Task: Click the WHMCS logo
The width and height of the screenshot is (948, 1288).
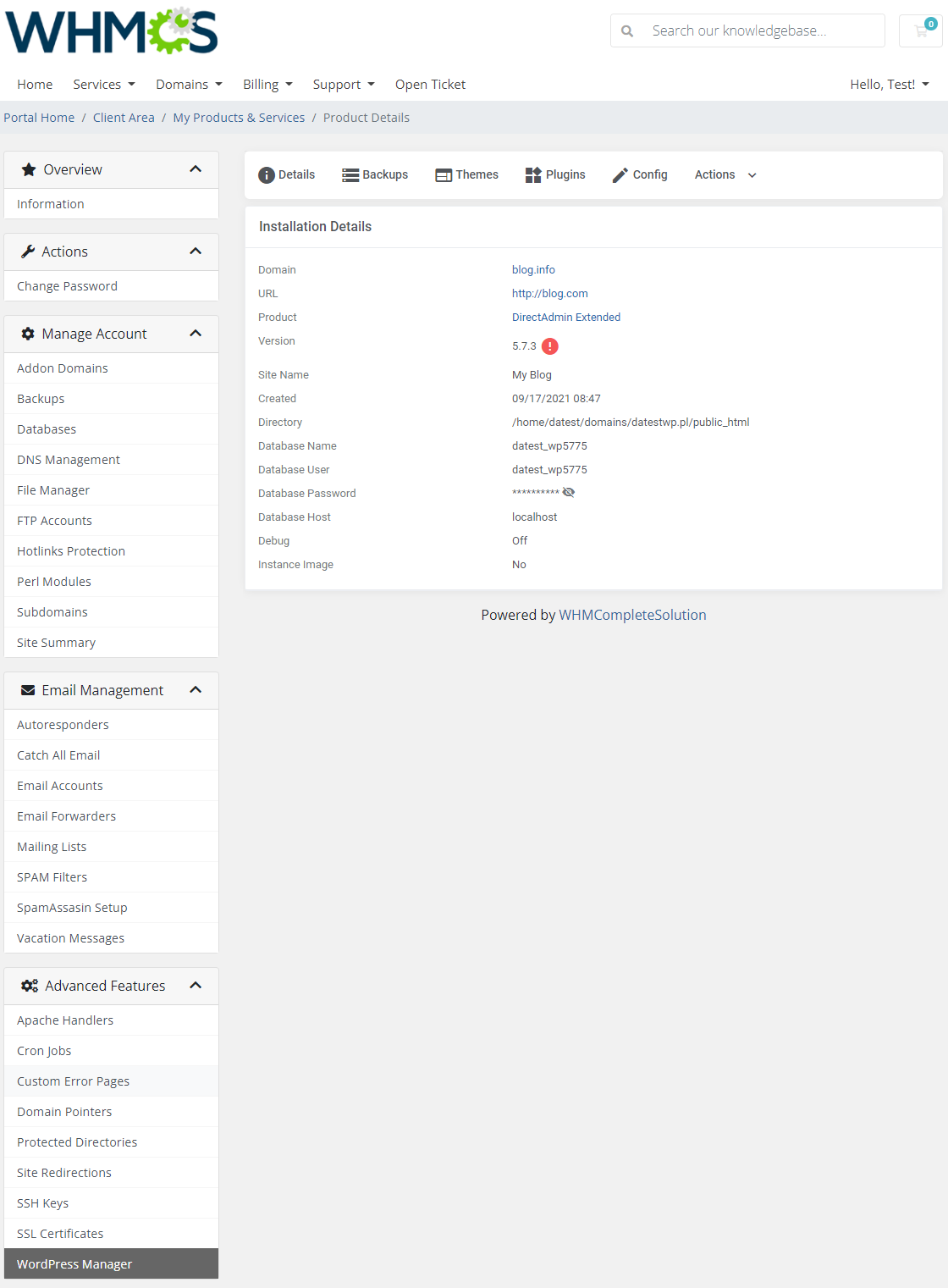Action: pyautogui.click(x=112, y=31)
